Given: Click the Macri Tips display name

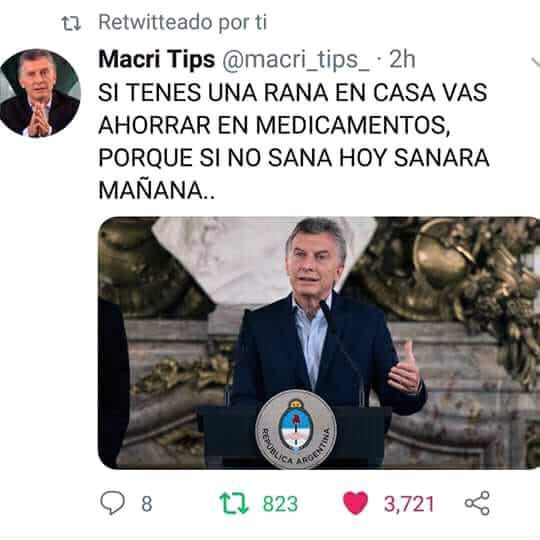Looking at the screenshot, I should [157, 59].
